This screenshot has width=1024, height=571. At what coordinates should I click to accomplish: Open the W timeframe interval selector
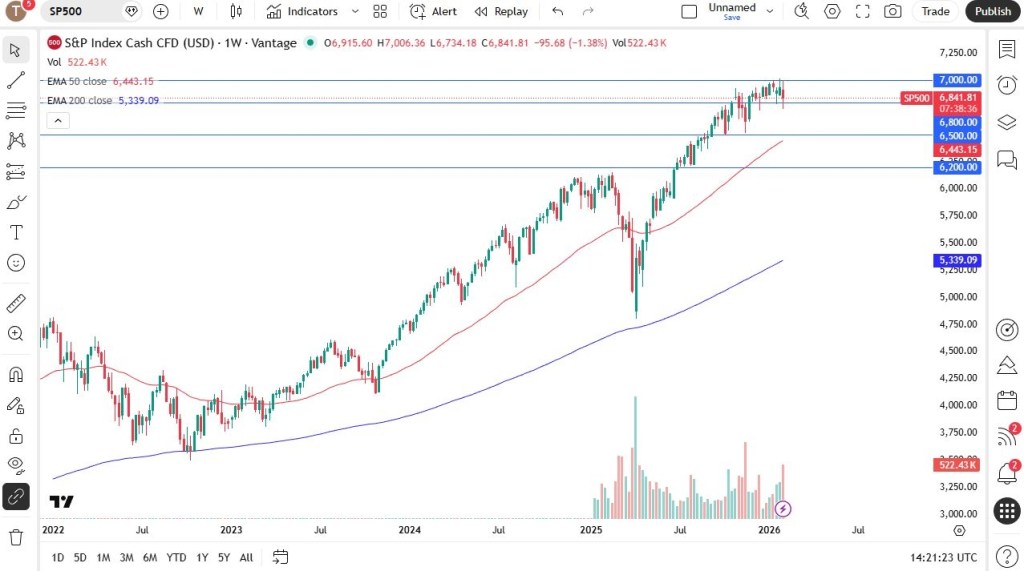coord(198,11)
